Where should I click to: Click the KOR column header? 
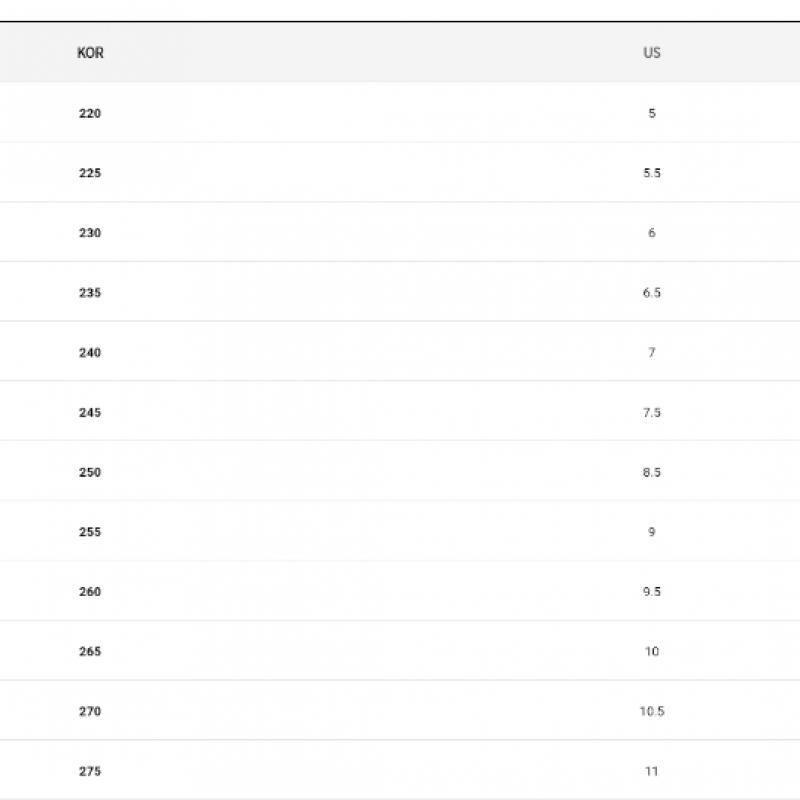pyautogui.click(x=90, y=53)
